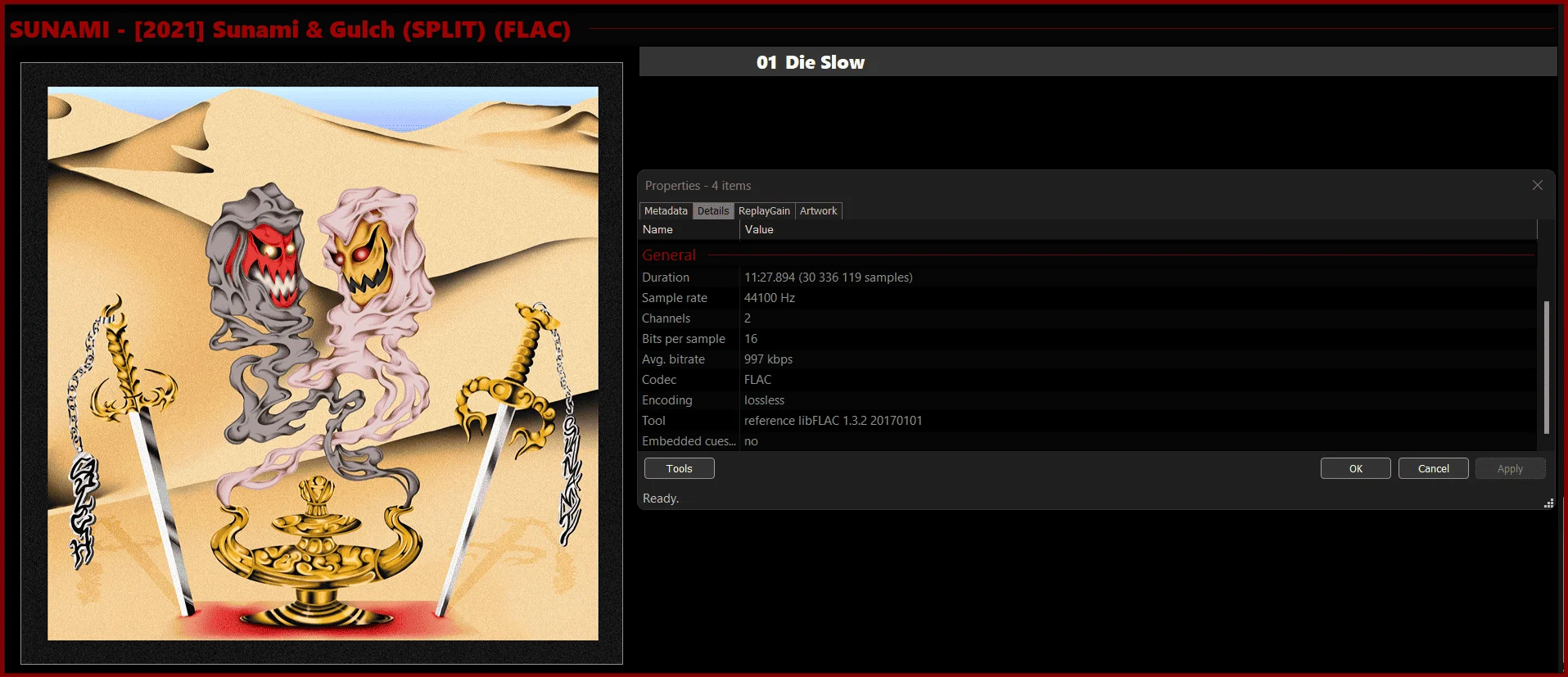Click the '11:27.894 (30 336 119 samples)' value
Screen dimensions: 1568x677
click(x=829, y=278)
